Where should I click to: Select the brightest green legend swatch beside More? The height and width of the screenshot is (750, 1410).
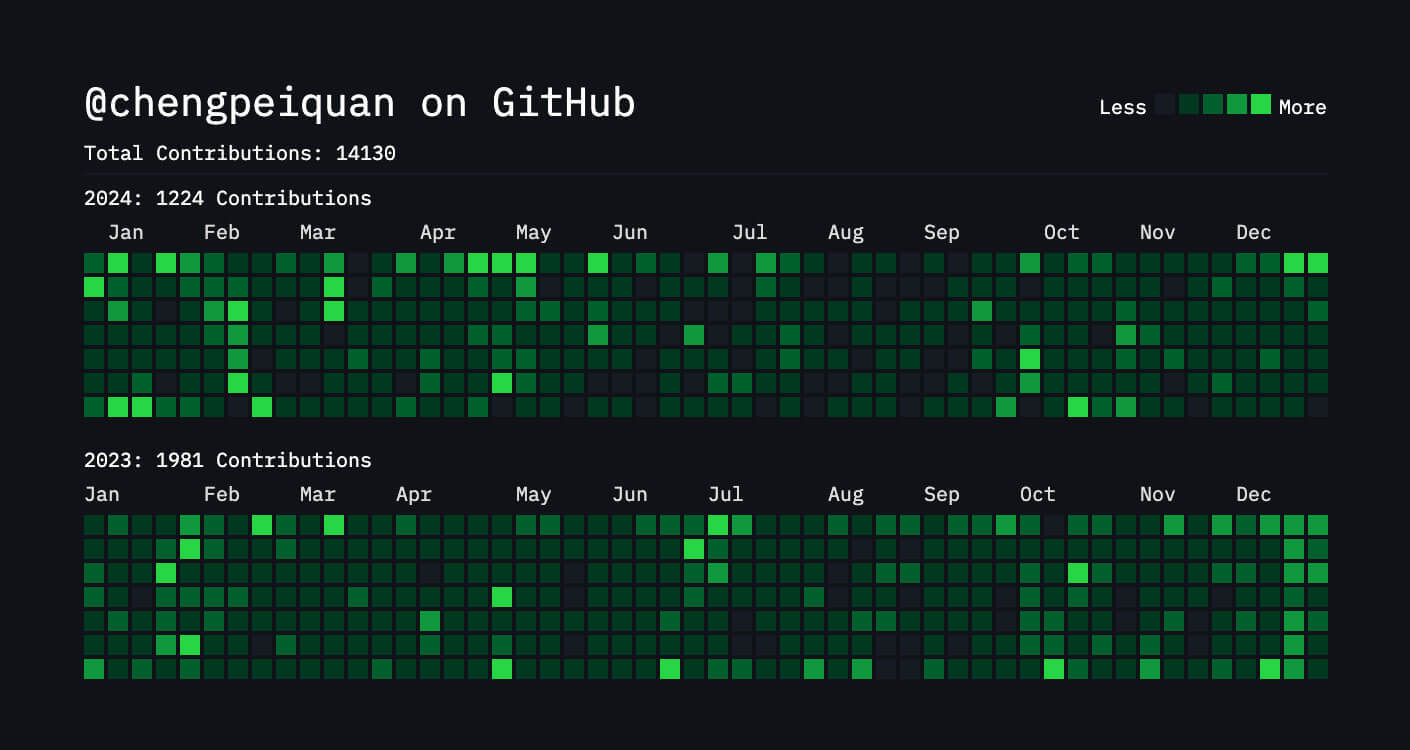pos(1261,104)
